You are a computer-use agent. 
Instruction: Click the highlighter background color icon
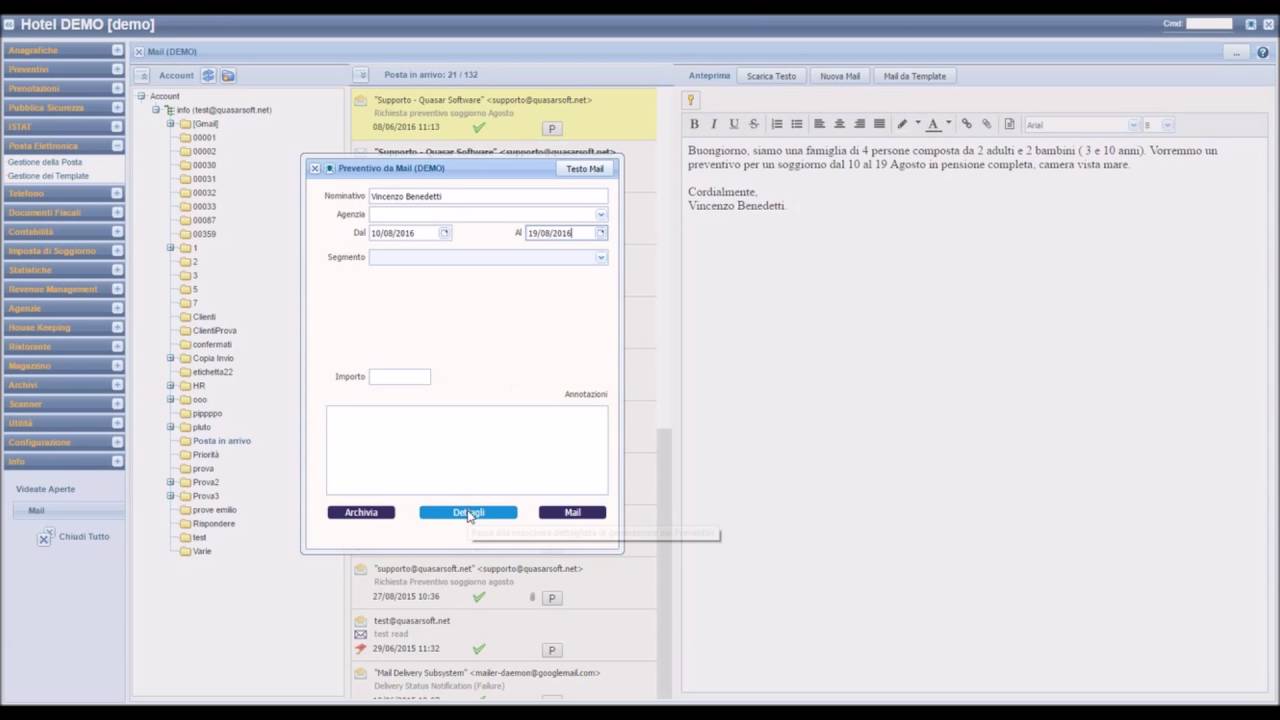[x=902, y=124]
